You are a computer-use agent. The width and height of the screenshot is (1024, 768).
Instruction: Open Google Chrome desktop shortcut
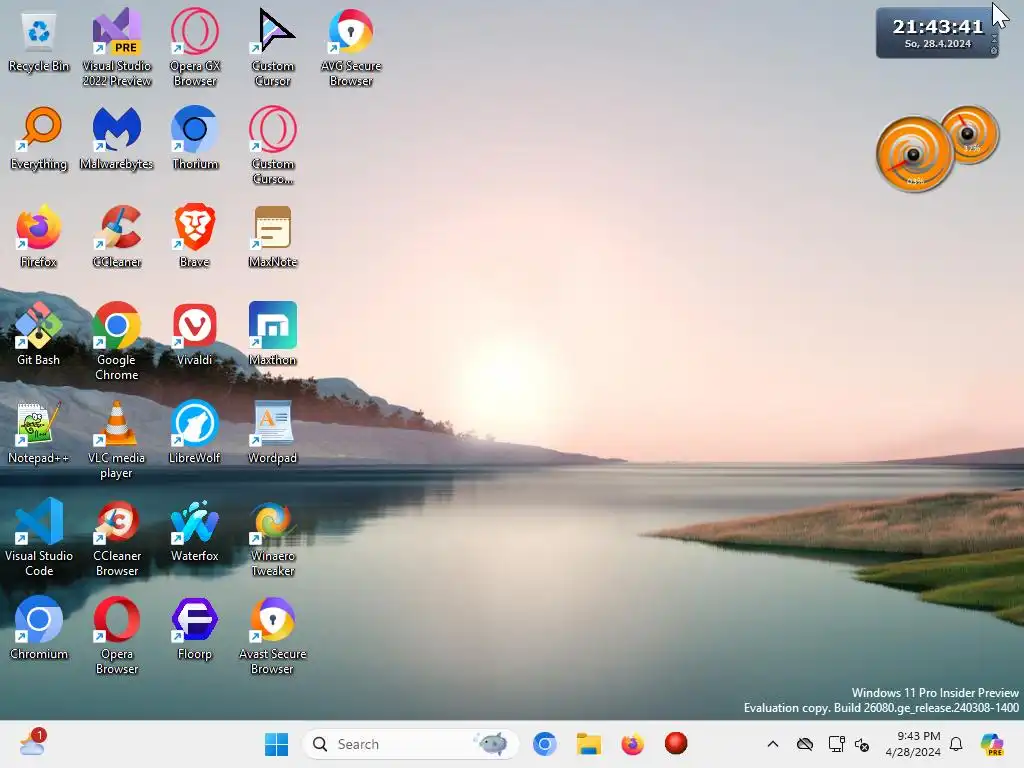(116, 342)
